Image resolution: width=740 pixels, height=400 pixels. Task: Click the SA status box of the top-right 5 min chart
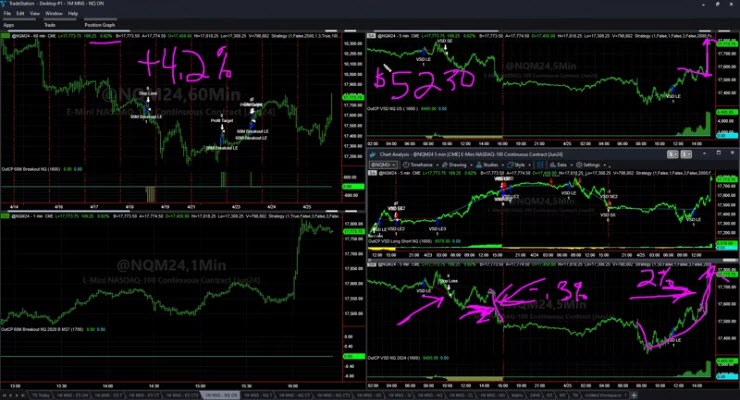click(x=372, y=36)
